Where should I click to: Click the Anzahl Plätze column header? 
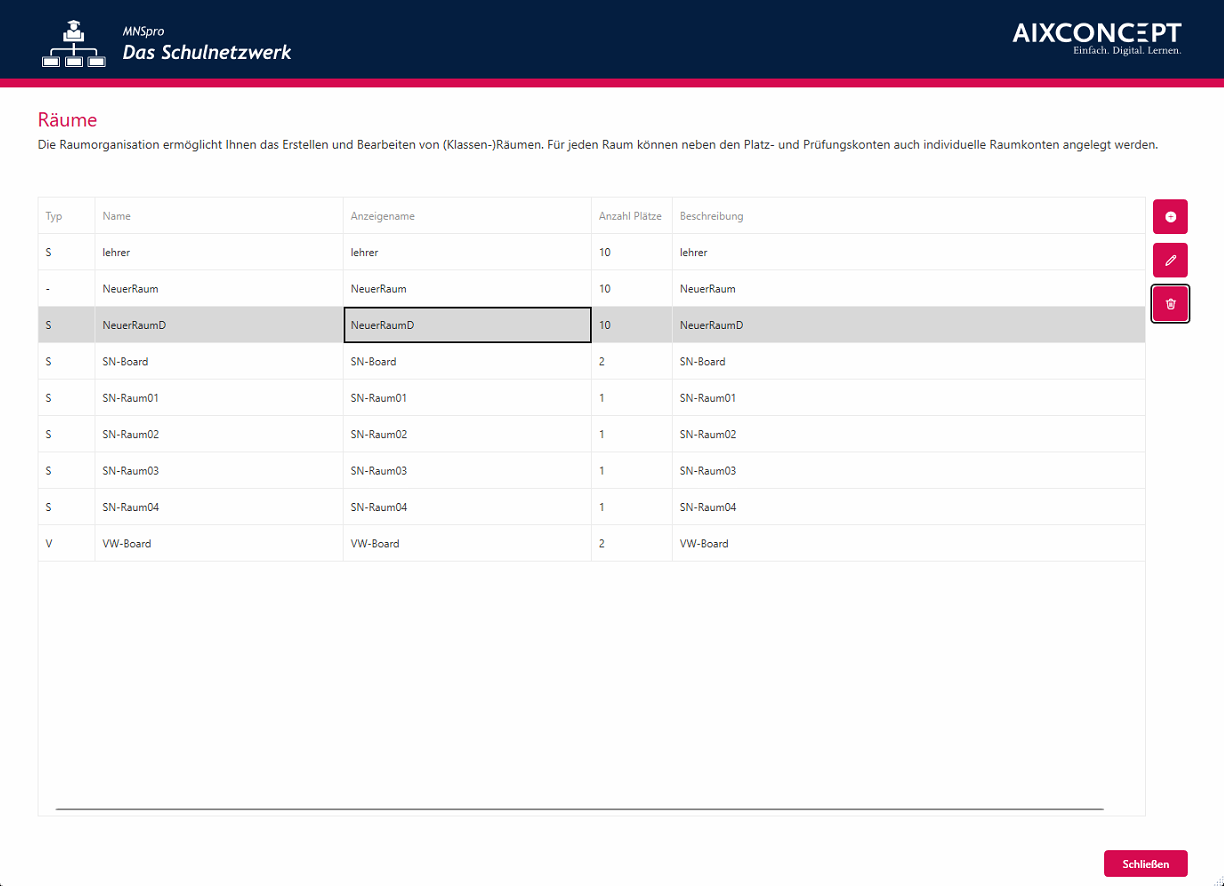click(x=630, y=216)
